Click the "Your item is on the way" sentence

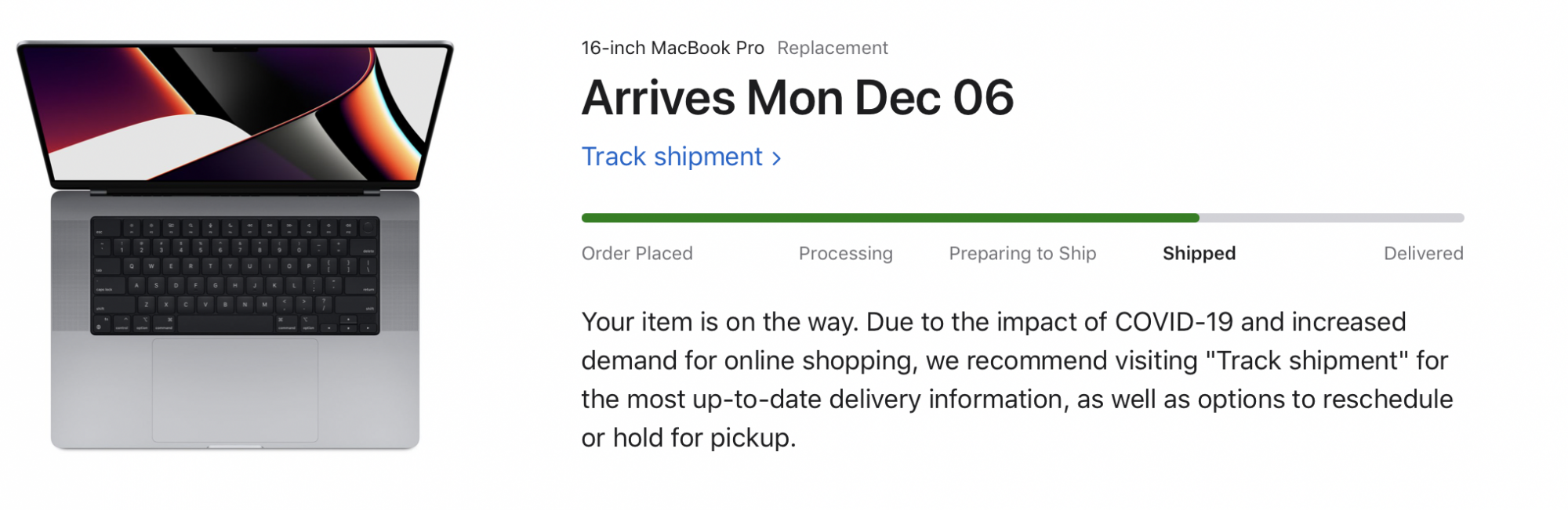720,322
